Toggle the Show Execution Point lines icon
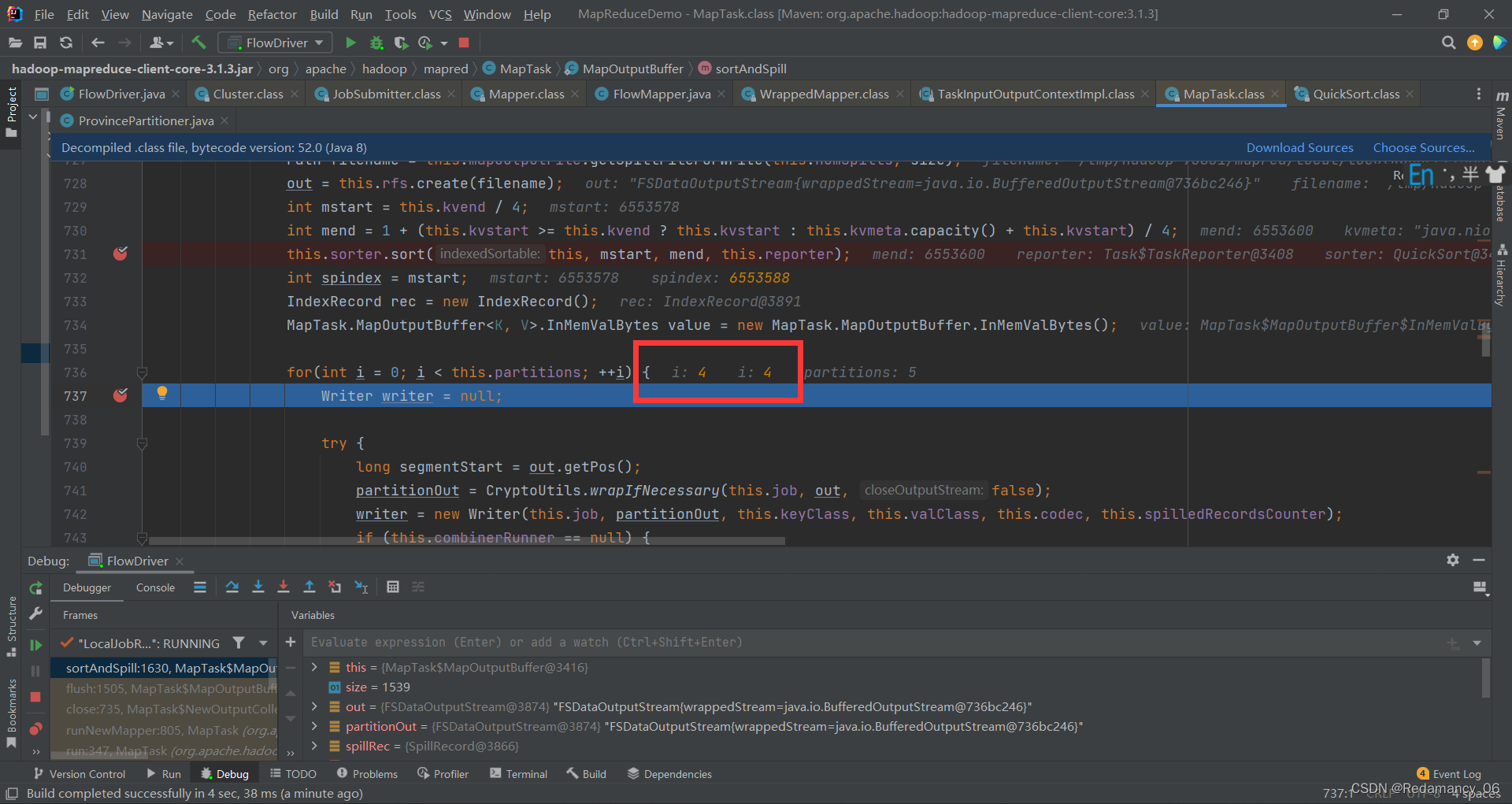Image resolution: width=1512 pixels, height=804 pixels. [x=200, y=587]
